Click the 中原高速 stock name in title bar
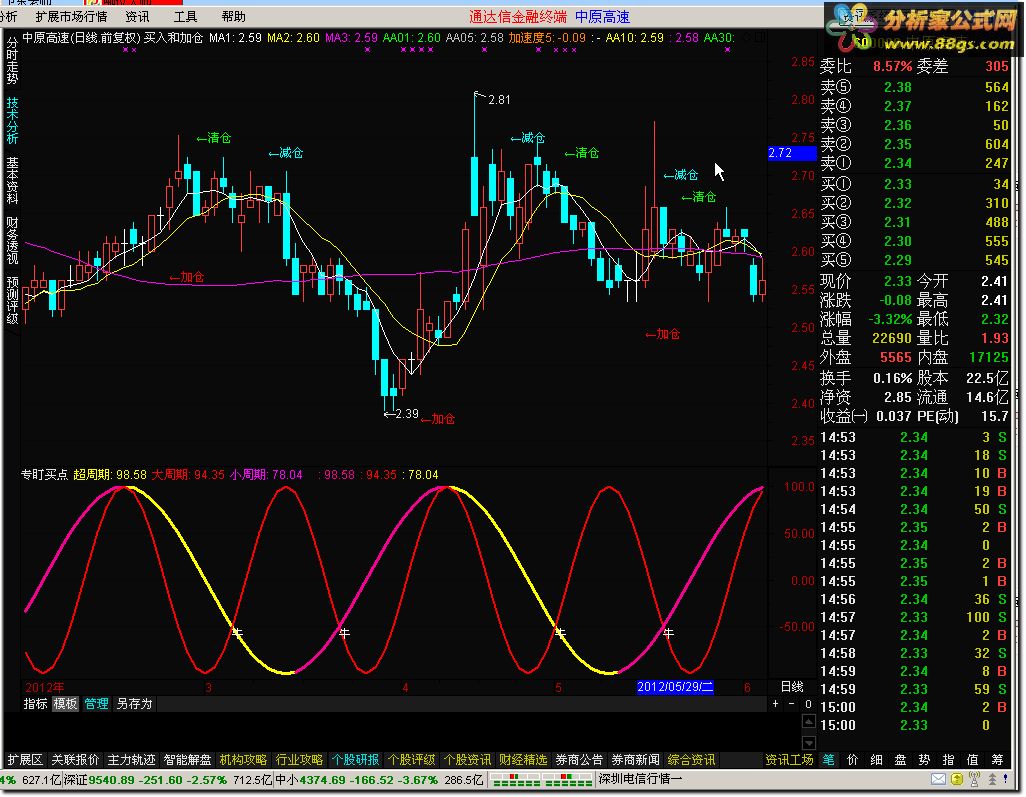Screen dimensions: 1026x797 tap(602, 17)
